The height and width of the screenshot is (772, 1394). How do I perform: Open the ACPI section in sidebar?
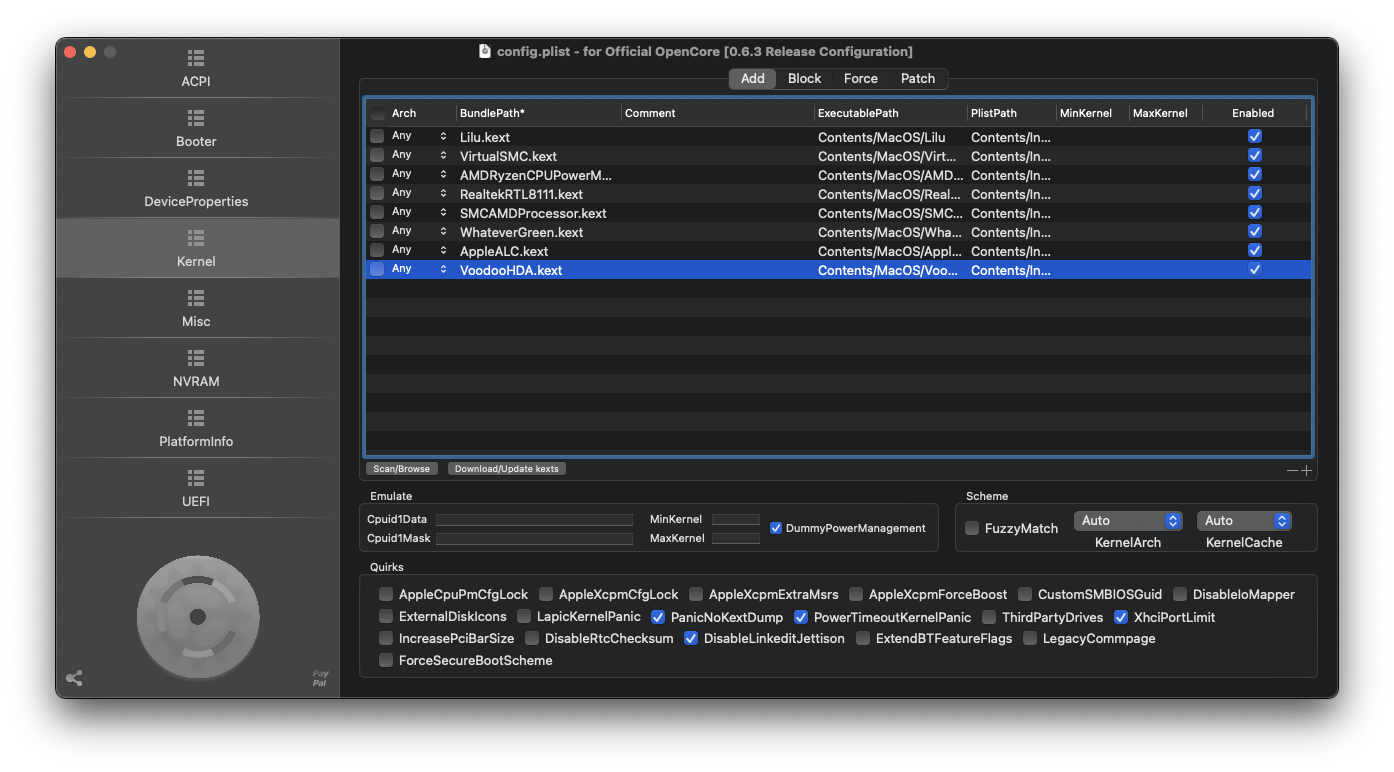pos(196,68)
